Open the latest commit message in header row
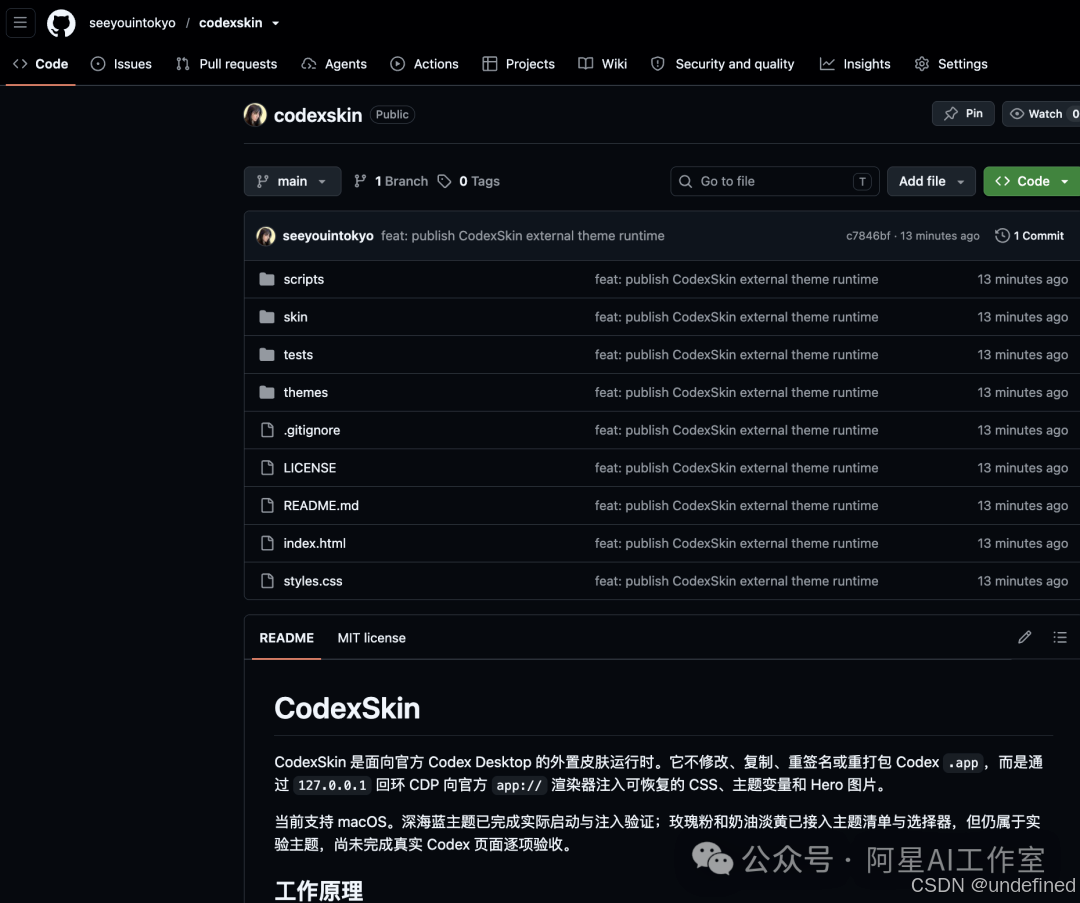 (x=523, y=236)
